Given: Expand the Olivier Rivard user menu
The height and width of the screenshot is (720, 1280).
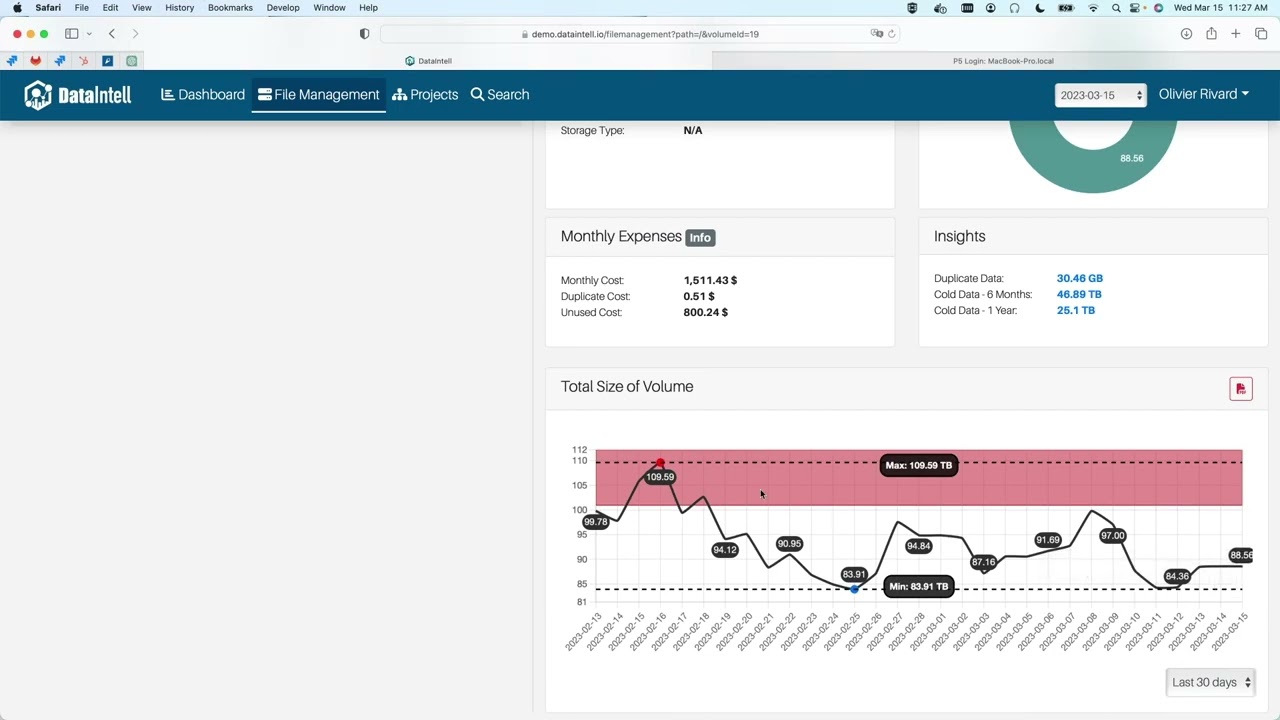Looking at the screenshot, I should click(x=1203, y=94).
